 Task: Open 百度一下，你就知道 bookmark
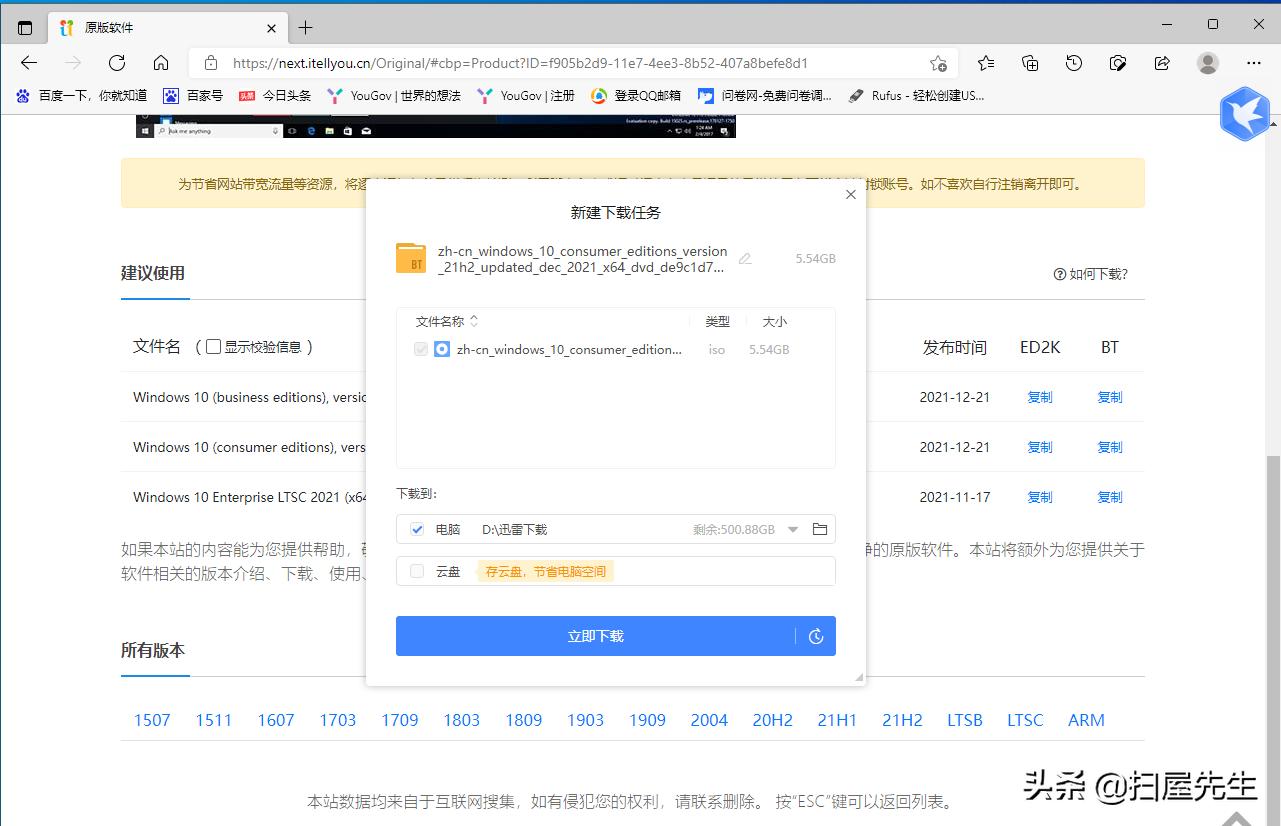click(81, 96)
